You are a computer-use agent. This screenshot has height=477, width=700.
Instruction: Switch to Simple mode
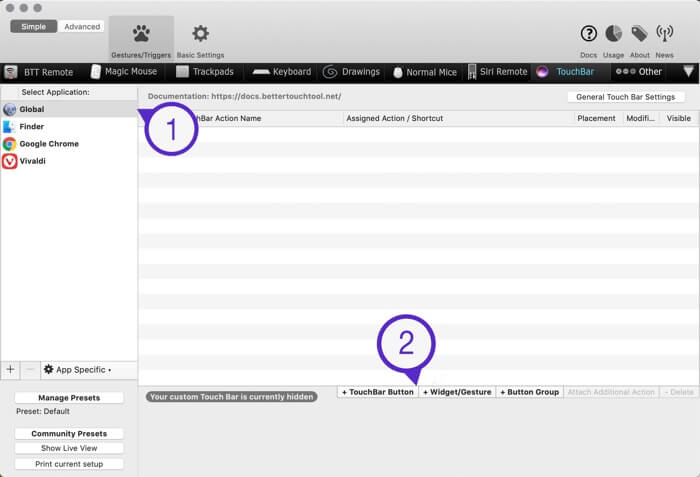33,26
